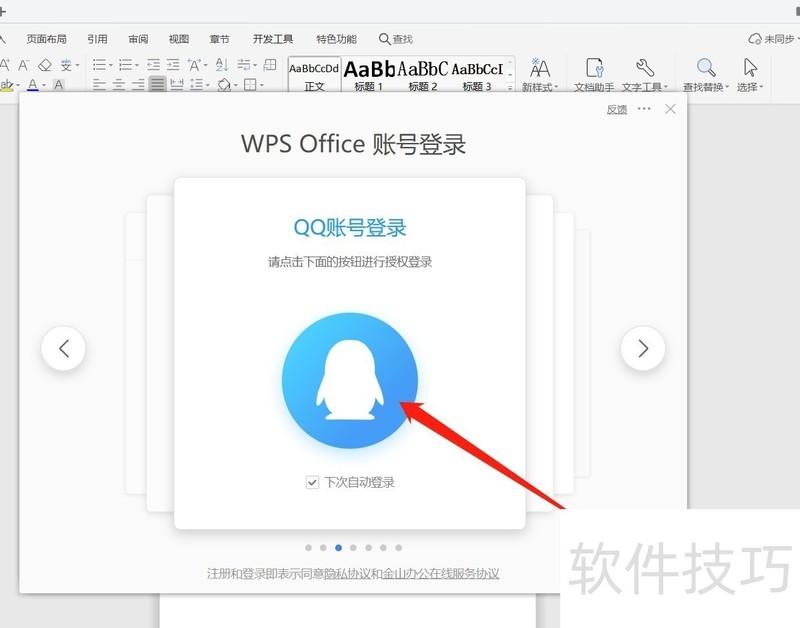The width and height of the screenshot is (800, 628).
Task: Close the WPS account login dialog
Action: (x=670, y=109)
